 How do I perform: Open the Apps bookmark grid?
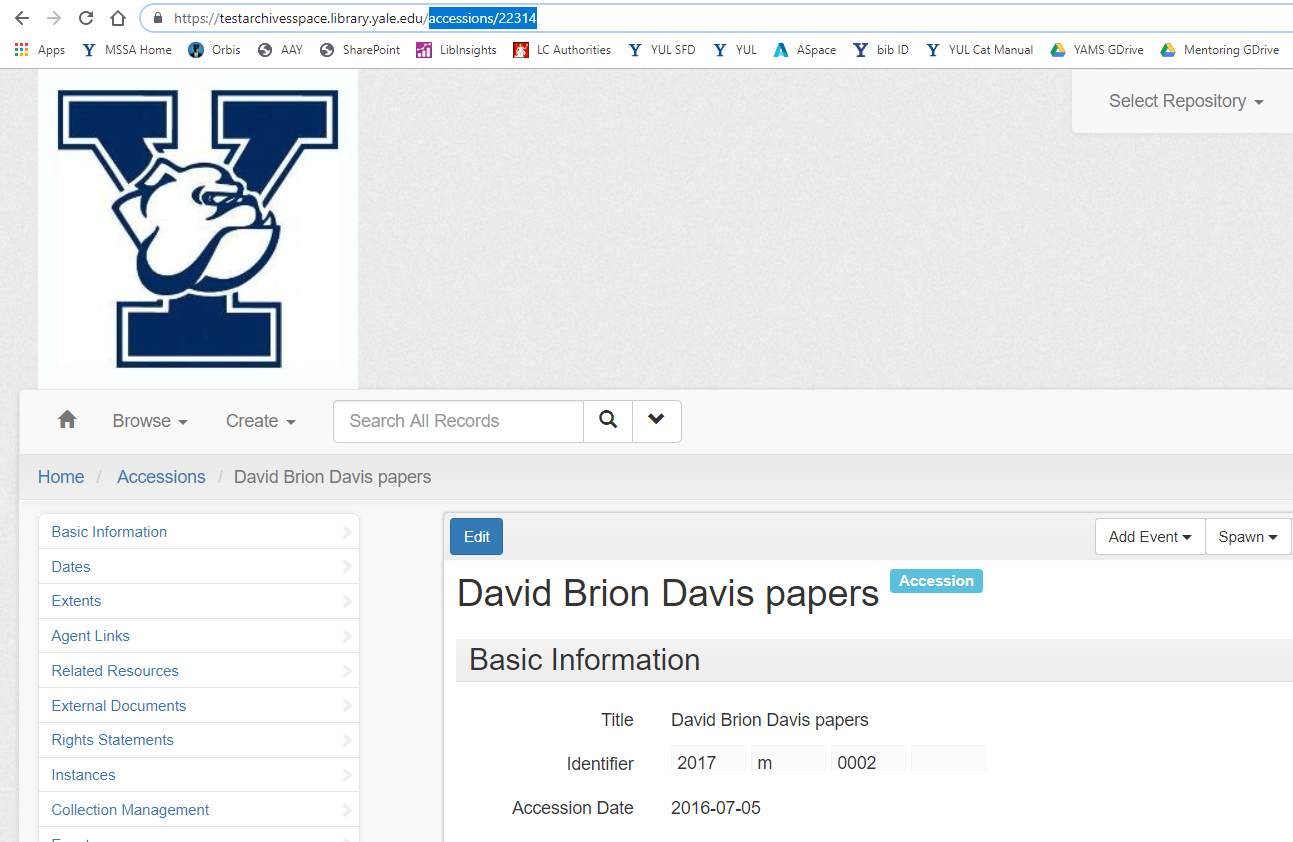coord(40,50)
